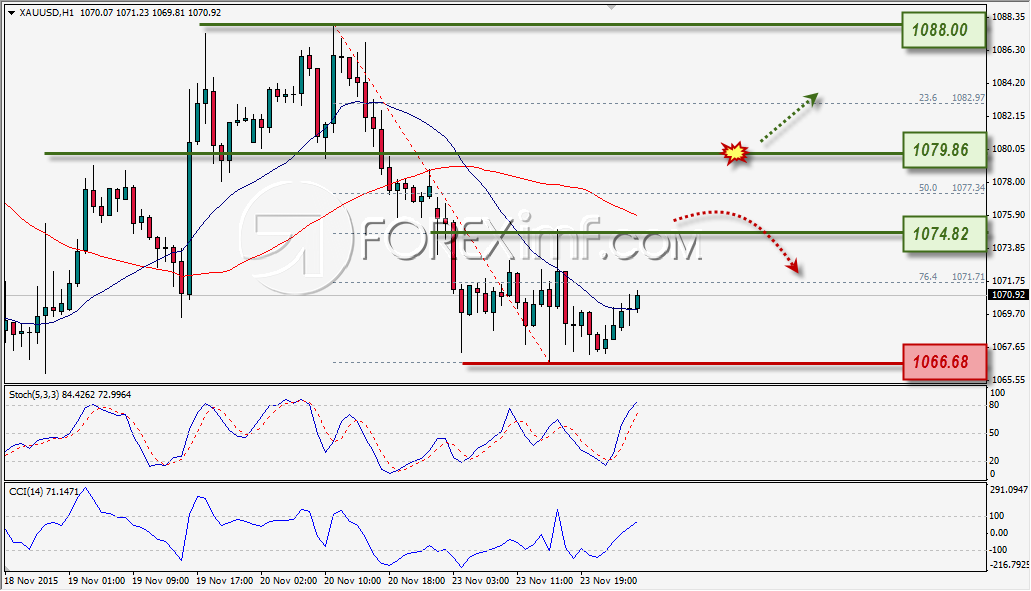Click the 1069.70 price scale value
Image resolution: width=1031 pixels, height=591 pixels.
pyautogui.click(x=1009, y=314)
